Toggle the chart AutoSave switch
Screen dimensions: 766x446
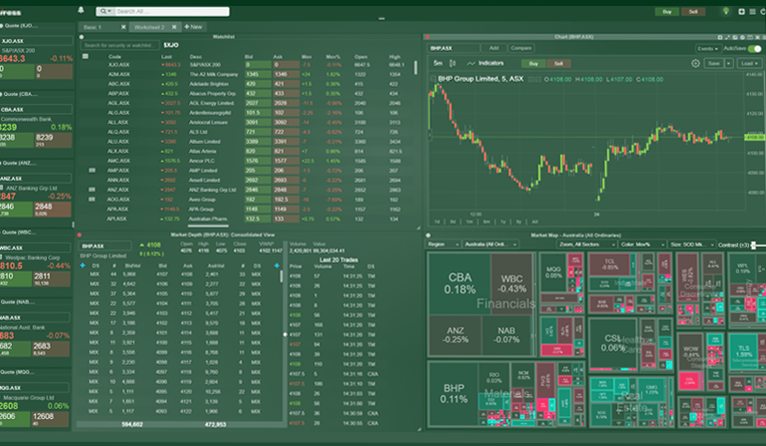755,48
